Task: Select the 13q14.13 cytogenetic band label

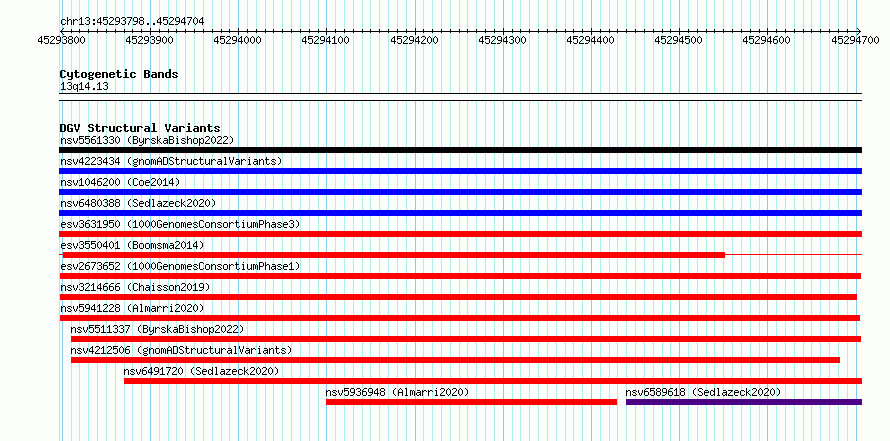Action: tap(84, 87)
